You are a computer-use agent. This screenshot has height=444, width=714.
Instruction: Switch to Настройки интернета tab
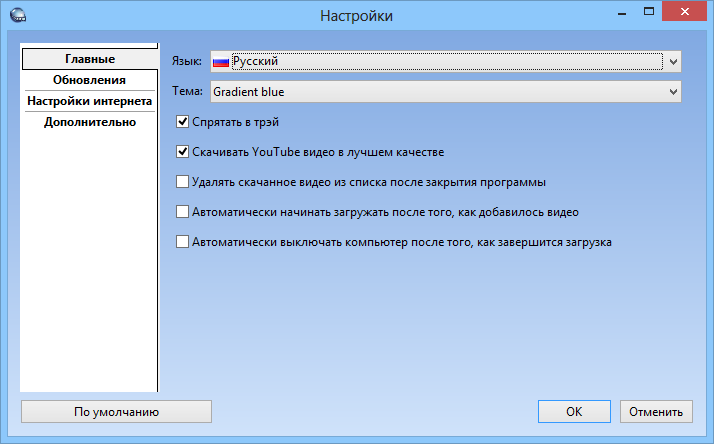coord(90,101)
